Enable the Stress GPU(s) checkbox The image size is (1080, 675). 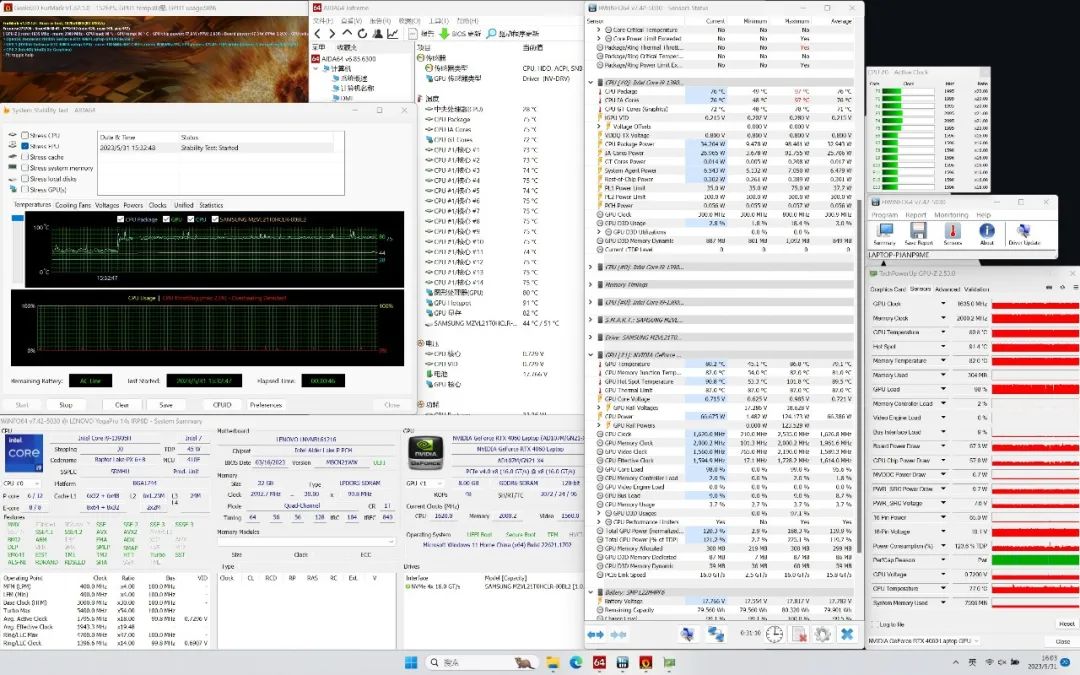(25, 190)
